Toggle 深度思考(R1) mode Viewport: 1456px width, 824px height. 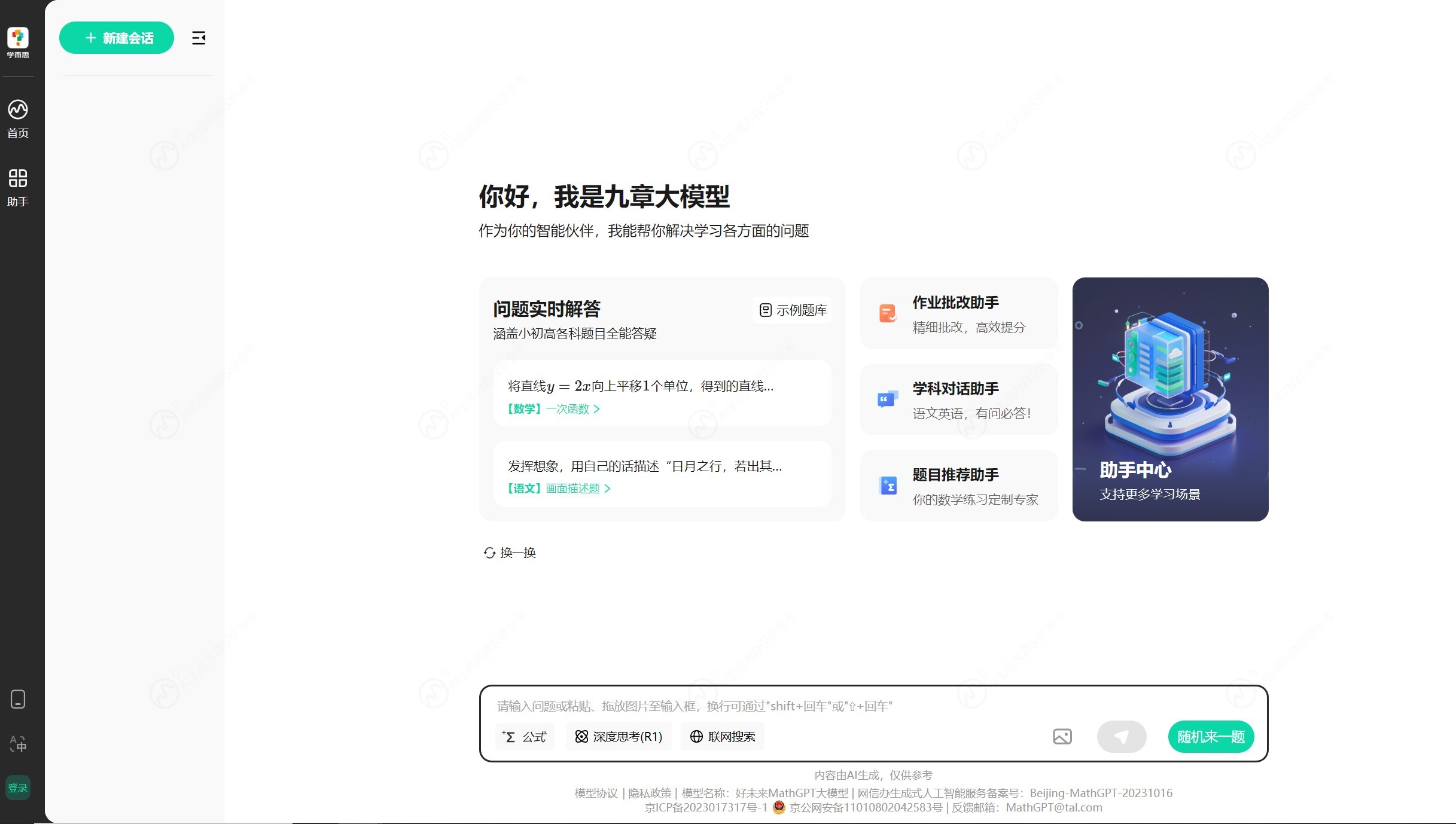(619, 737)
